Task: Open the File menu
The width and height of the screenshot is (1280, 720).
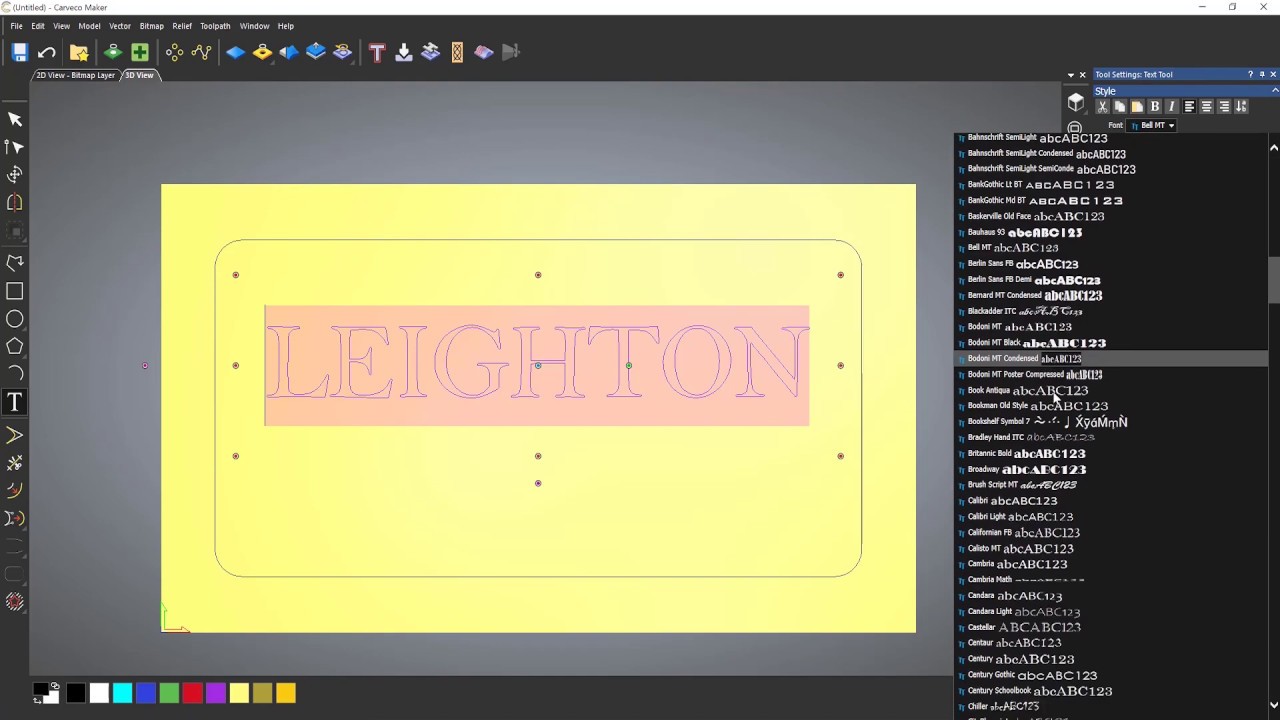Action: click(16, 26)
